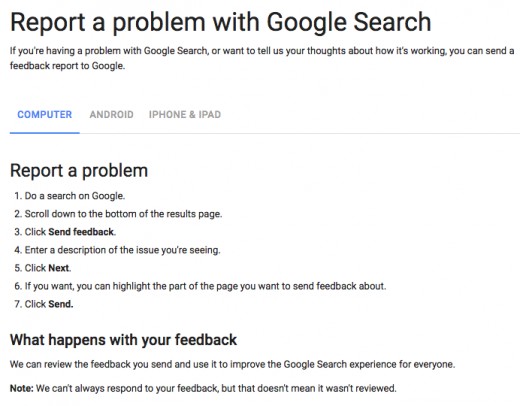Click the bold 'Send.' text in step 7

click(x=61, y=304)
